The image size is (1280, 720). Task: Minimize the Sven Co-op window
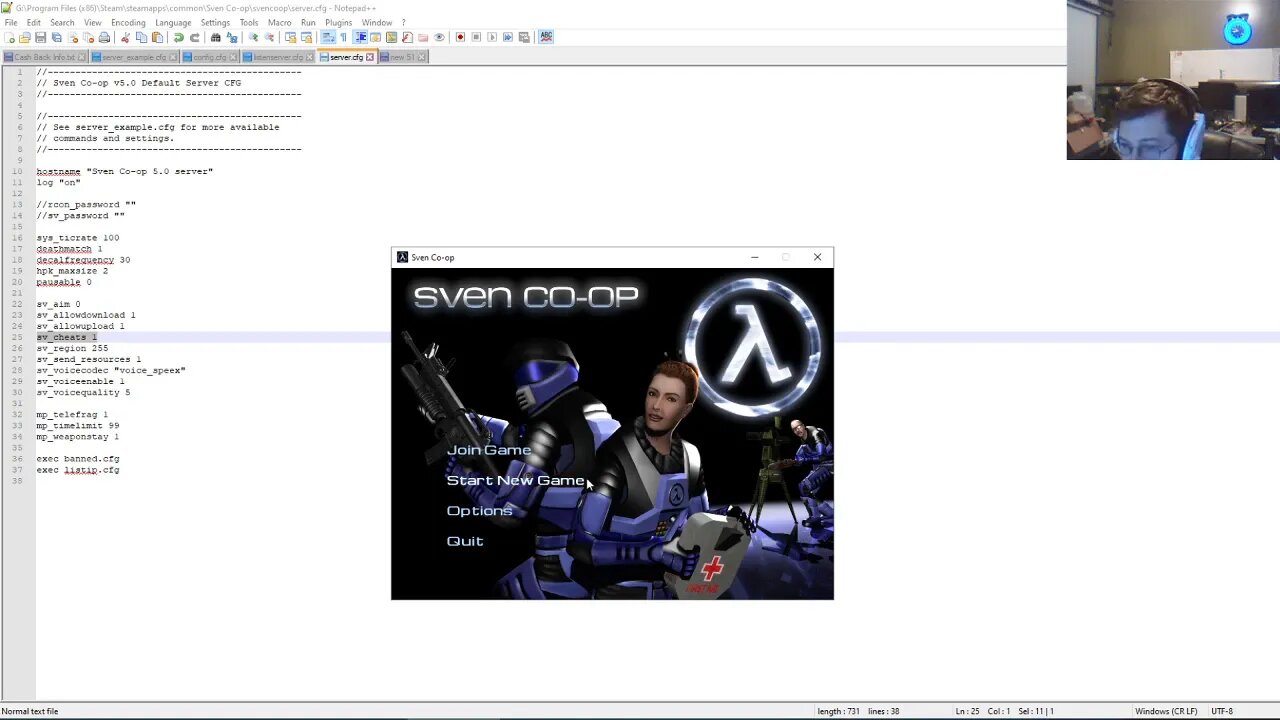point(755,257)
